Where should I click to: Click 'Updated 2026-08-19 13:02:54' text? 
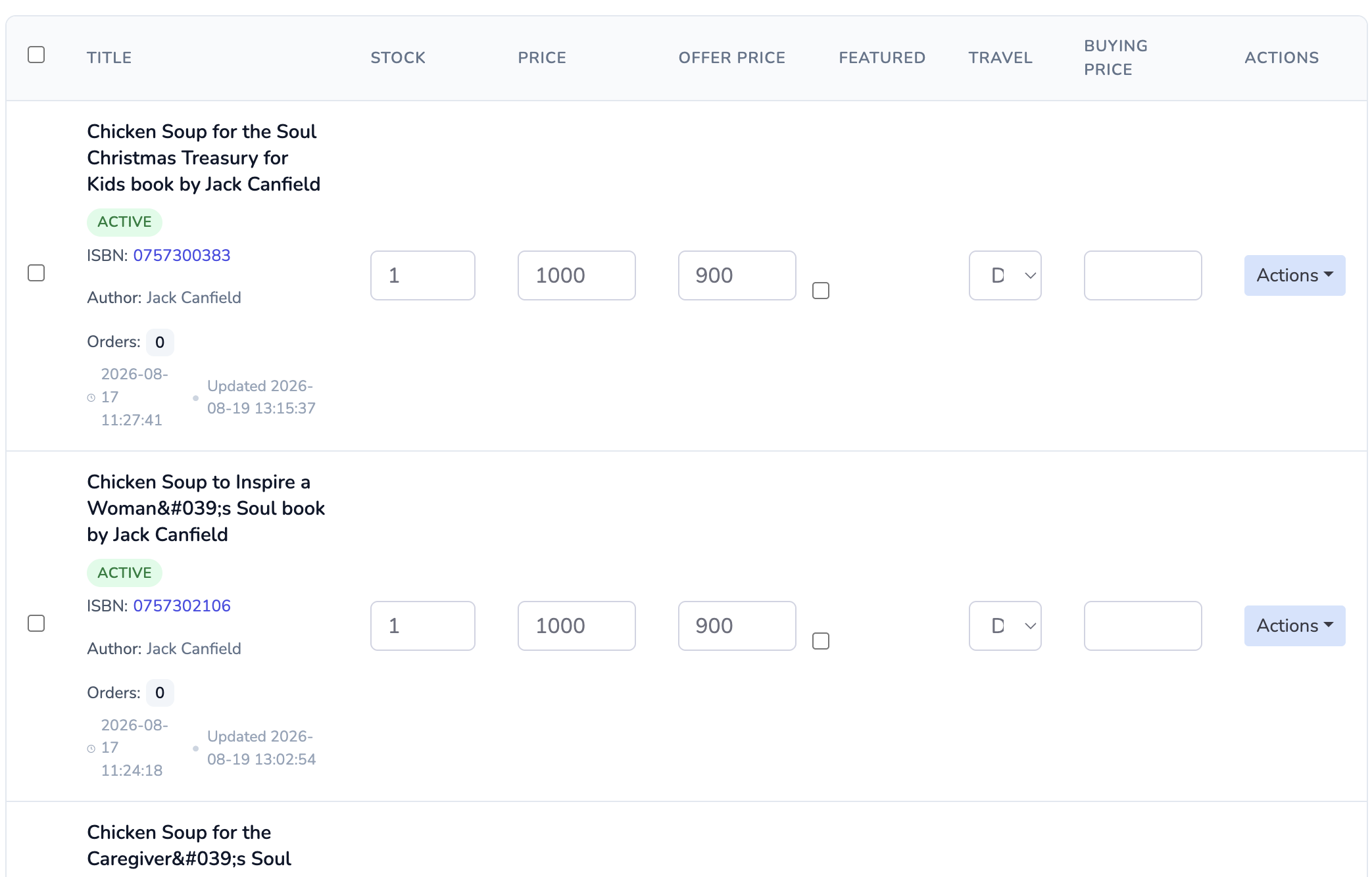coord(261,747)
